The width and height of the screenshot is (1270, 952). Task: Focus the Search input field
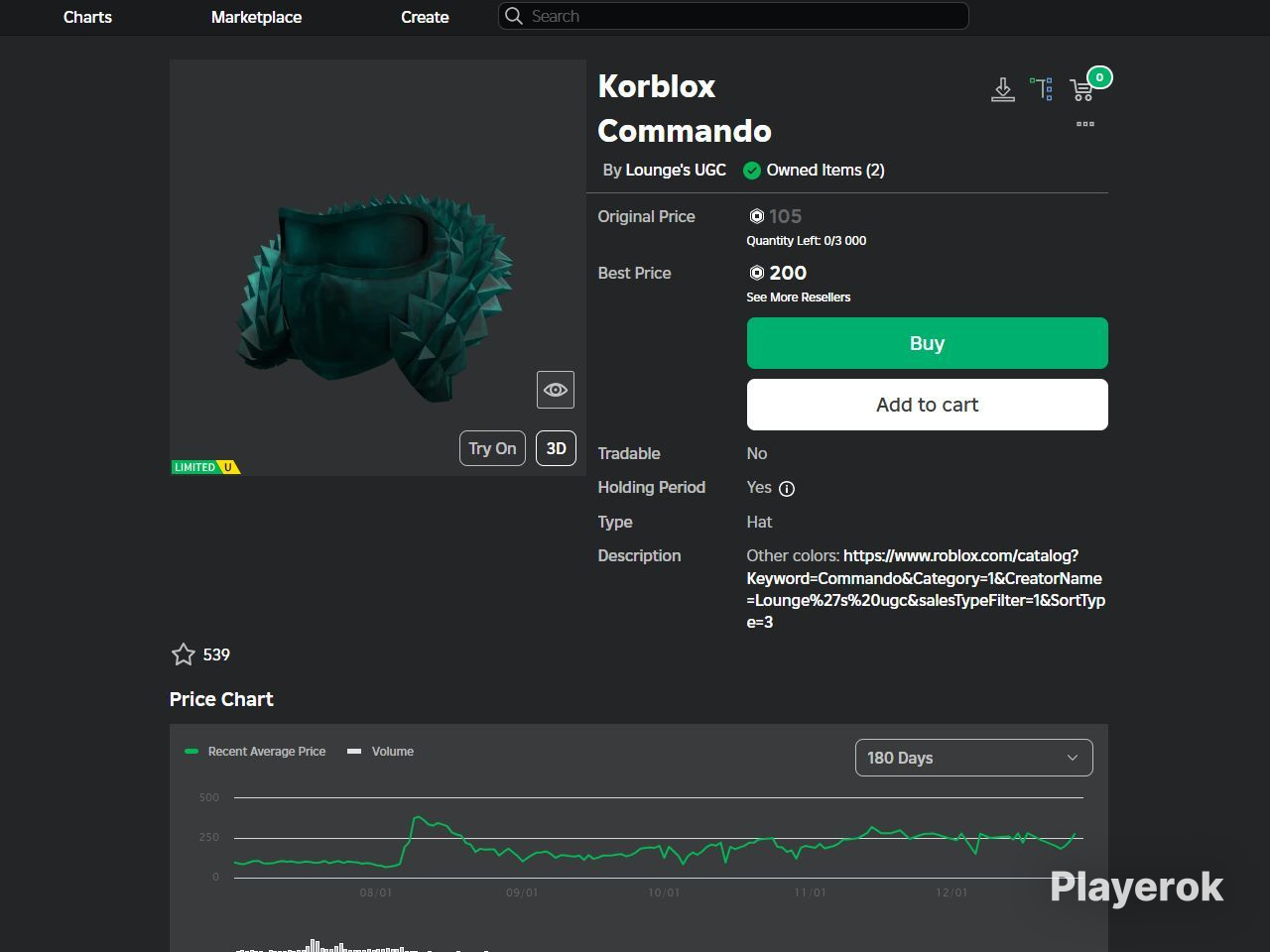(x=733, y=16)
